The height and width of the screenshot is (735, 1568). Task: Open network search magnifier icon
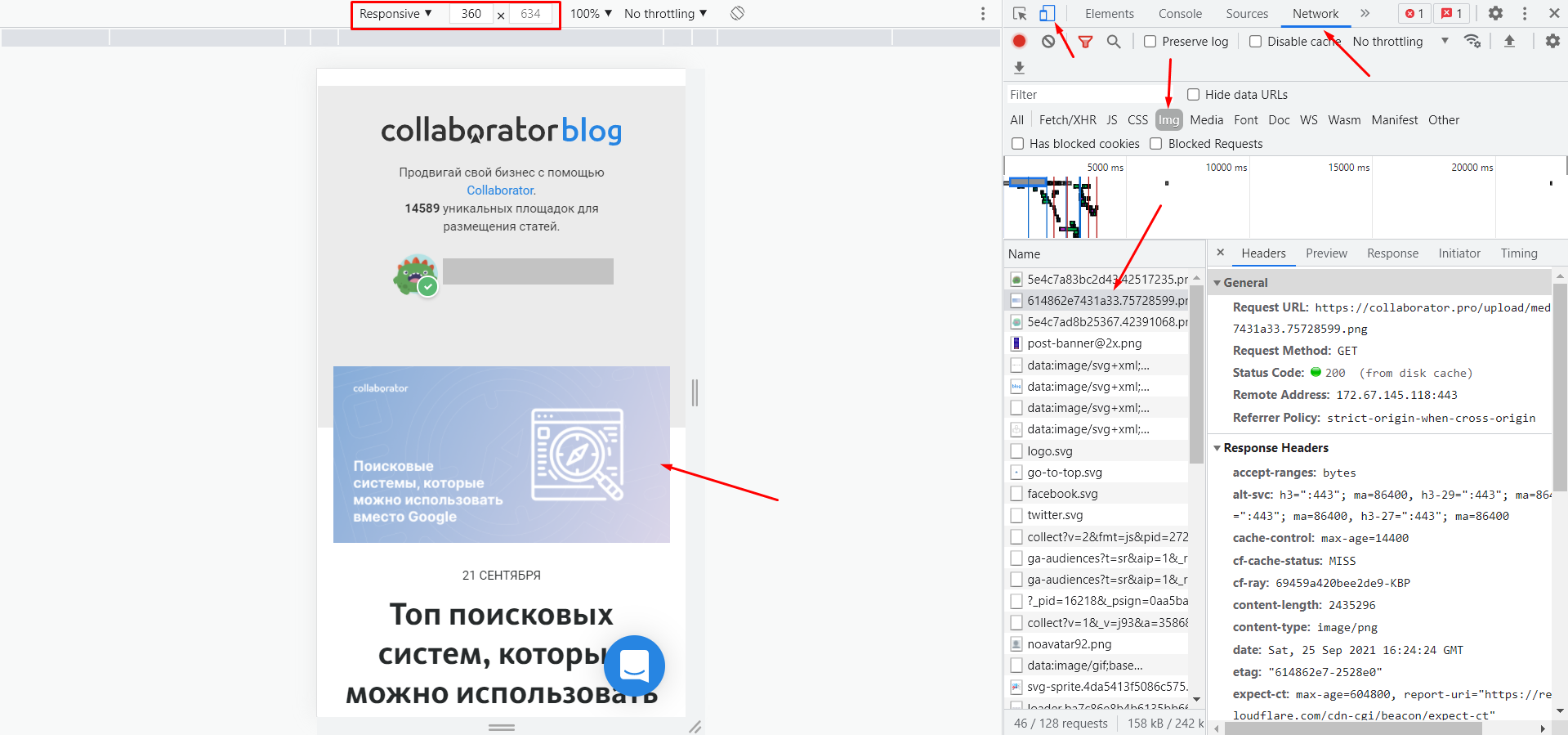[1114, 41]
